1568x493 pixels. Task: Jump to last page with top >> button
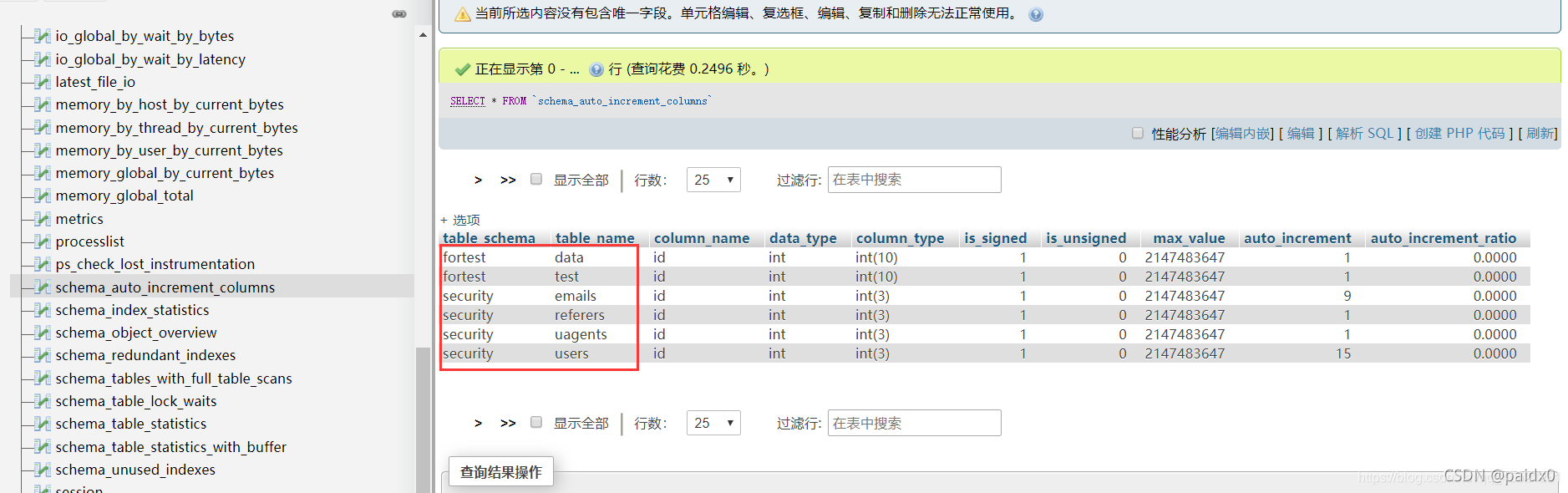(x=508, y=180)
